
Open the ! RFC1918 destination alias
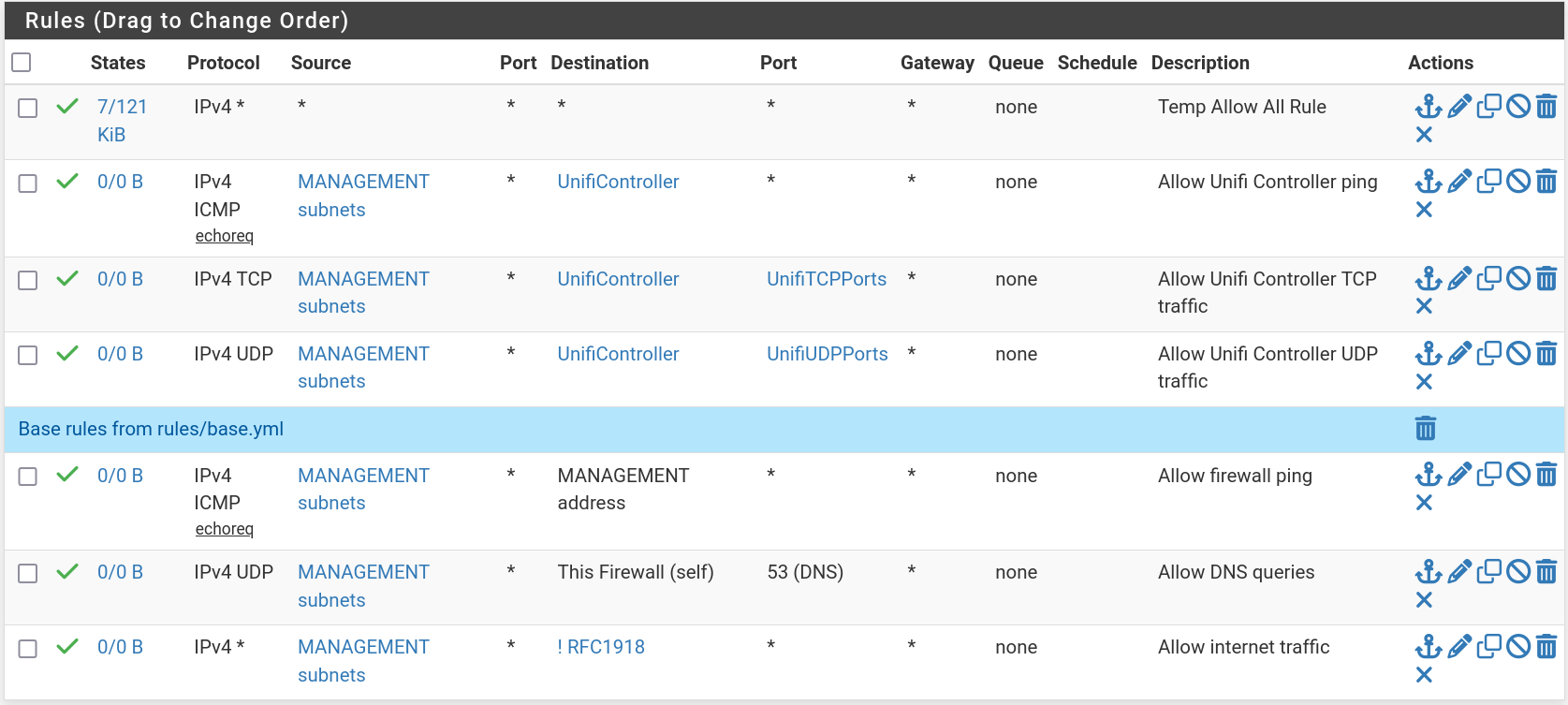(x=601, y=647)
